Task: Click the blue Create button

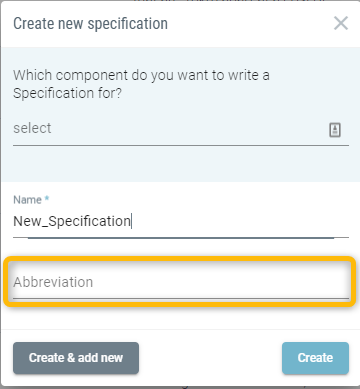Action: click(315, 358)
